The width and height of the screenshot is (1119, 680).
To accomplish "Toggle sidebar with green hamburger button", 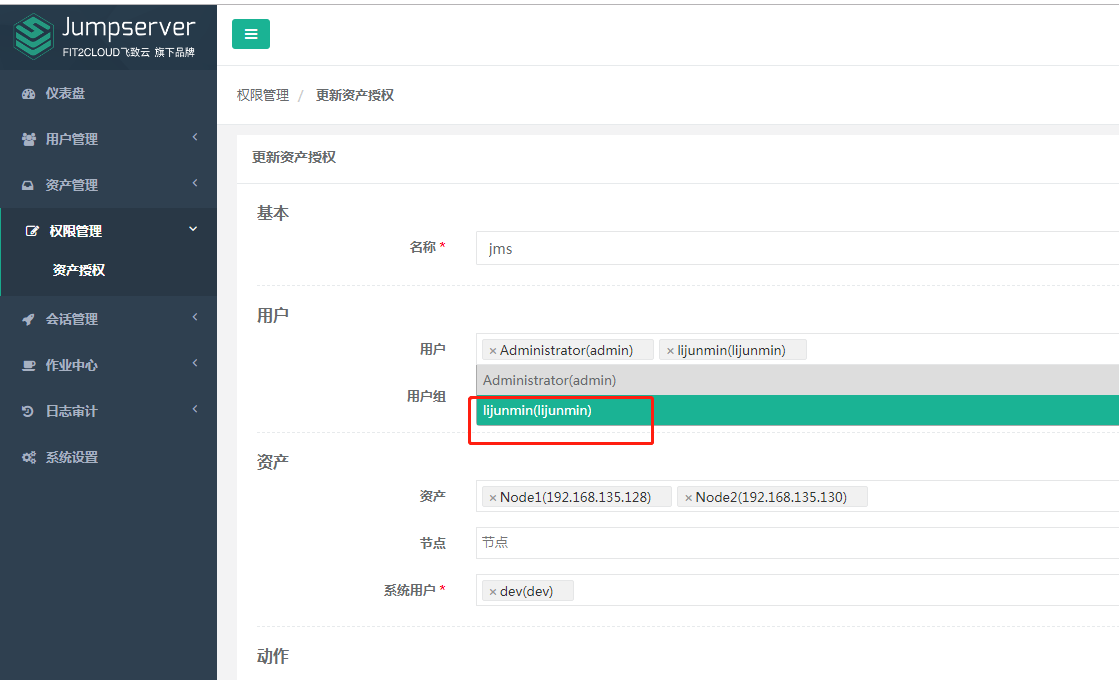I will click(x=250, y=34).
